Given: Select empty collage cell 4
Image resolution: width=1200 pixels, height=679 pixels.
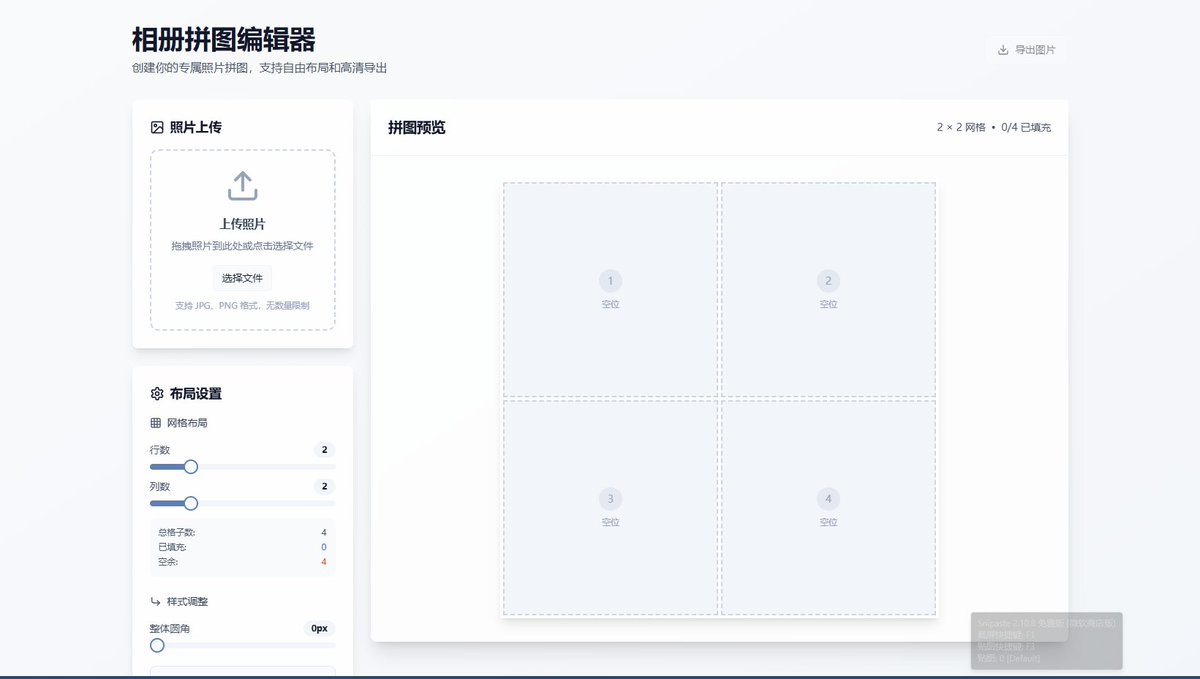Looking at the screenshot, I should 829,507.
